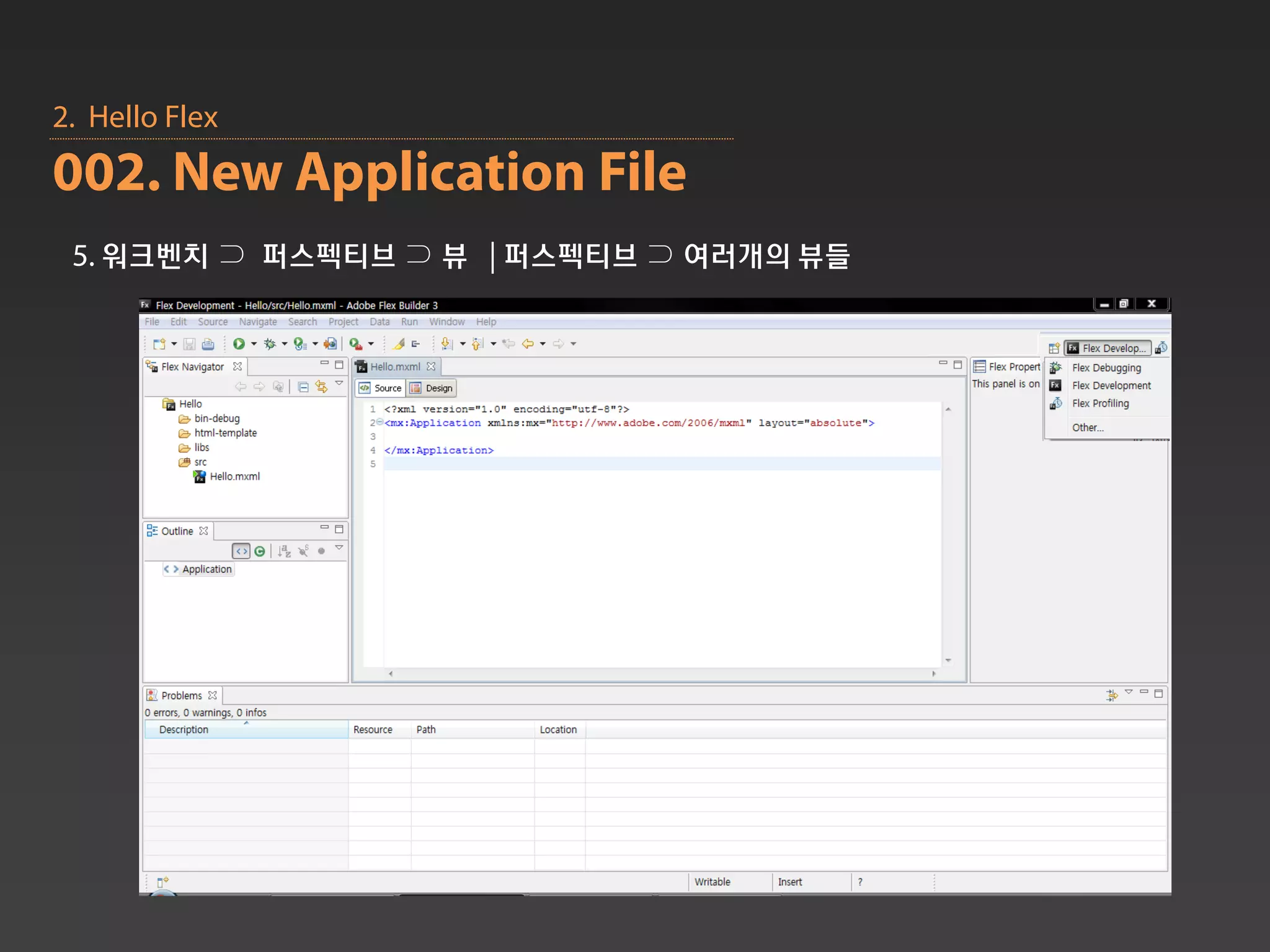Image resolution: width=1270 pixels, height=952 pixels.
Task: Open the Debug dropdown arrow
Action: 285,344
